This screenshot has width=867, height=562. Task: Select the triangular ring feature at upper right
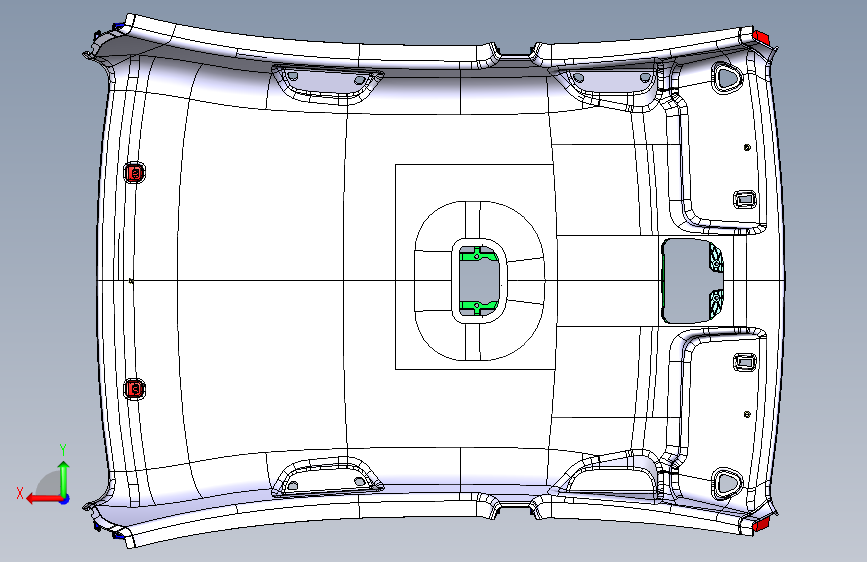[x=725, y=77]
